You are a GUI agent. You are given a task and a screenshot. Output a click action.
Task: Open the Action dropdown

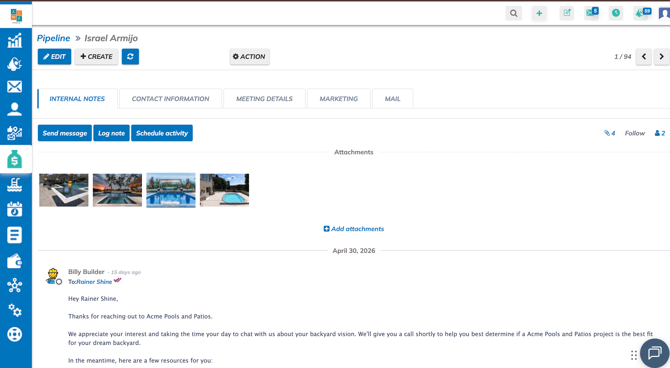pos(250,56)
